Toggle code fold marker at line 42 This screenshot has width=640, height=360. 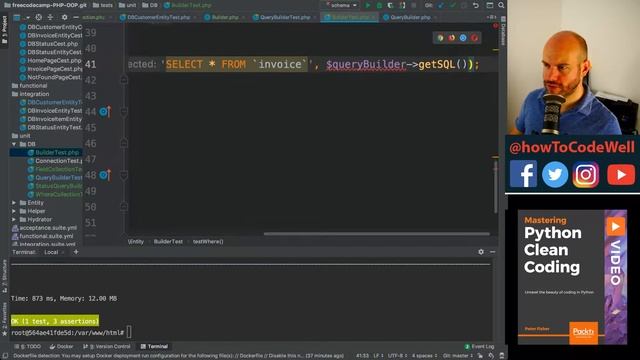point(124,80)
